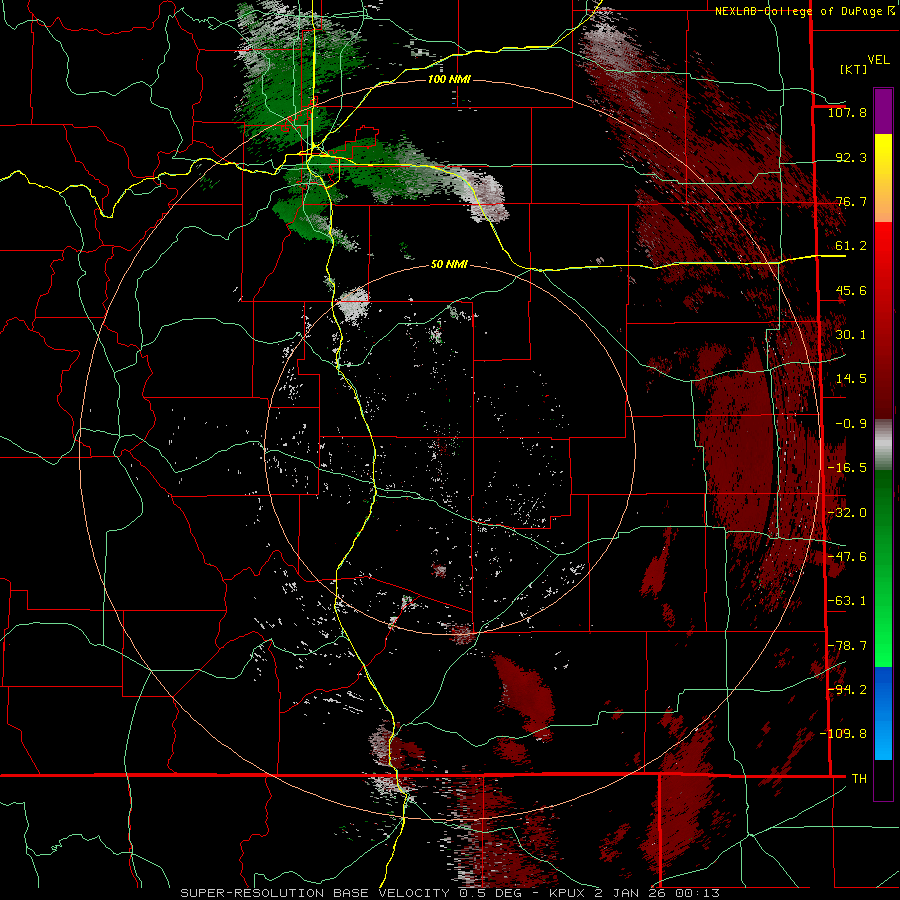The width and height of the screenshot is (900, 900).
Task: Click the -47.6 velocity scale value
Action: tap(847, 557)
